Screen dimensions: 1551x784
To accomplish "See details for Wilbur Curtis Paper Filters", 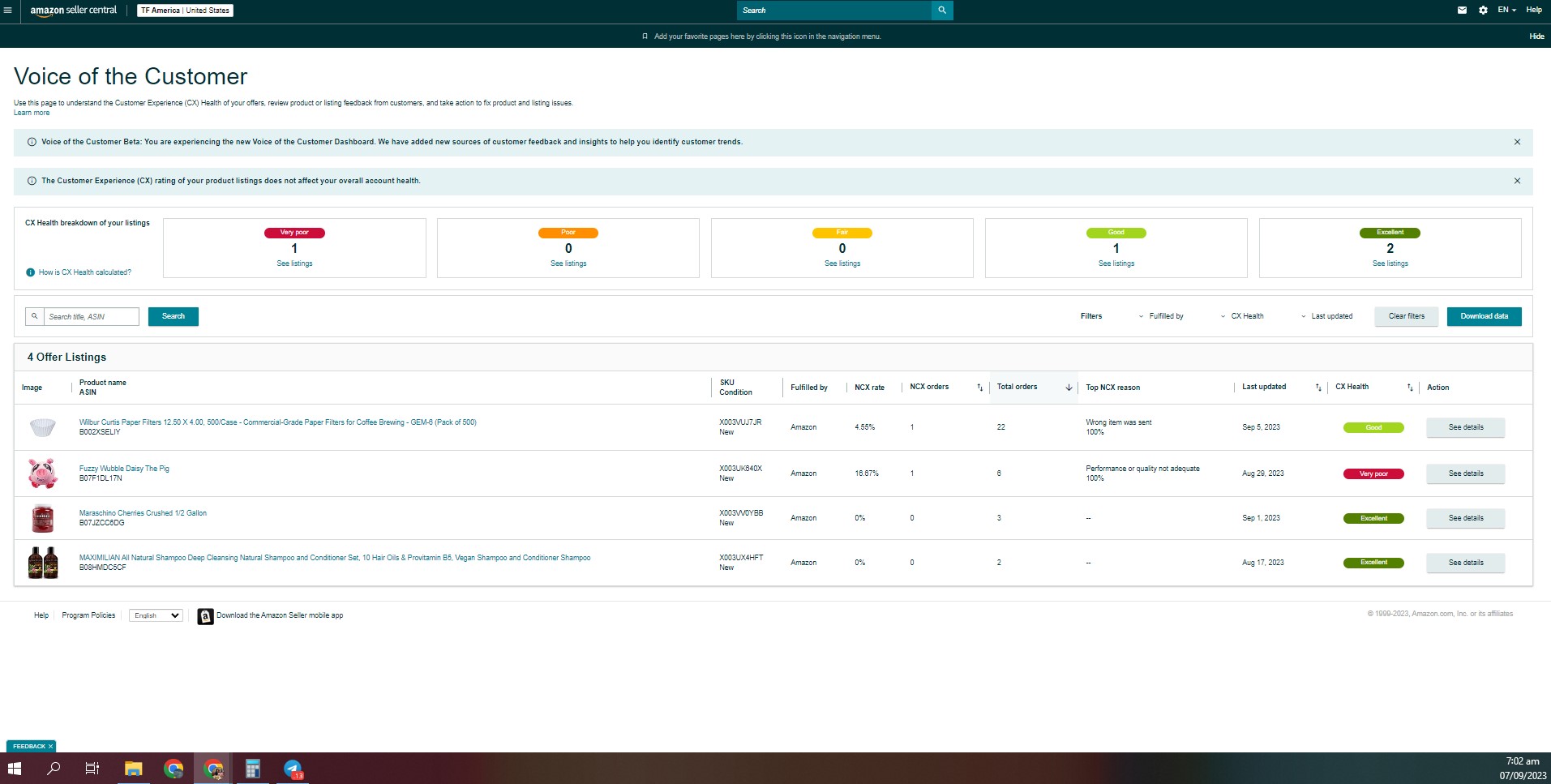I will (x=1466, y=427).
